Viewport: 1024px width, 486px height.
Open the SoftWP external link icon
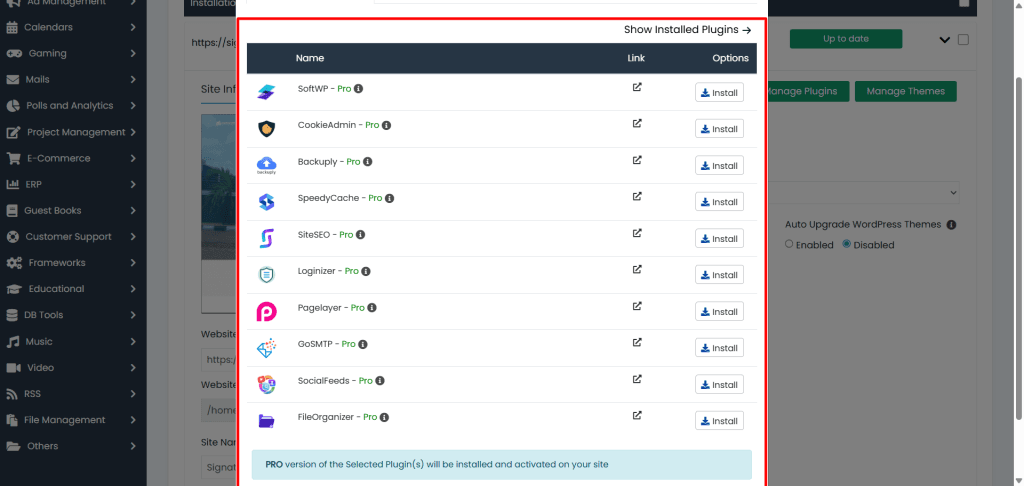pyautogui.click(x=637, y=87)
